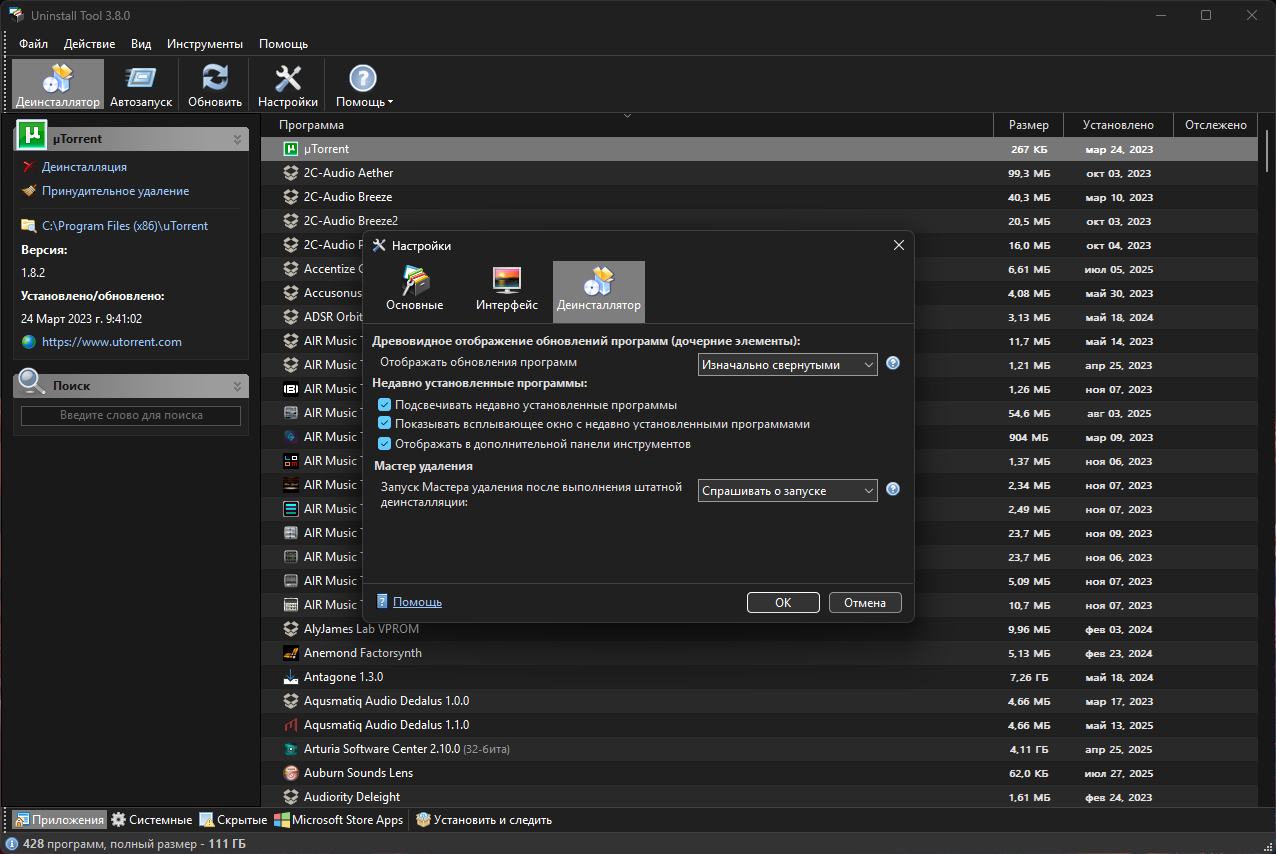The height and width of the screenshot is (854, 1276).
Task: Open Настройки from the toolbar
Action: pyautogui.click(x=288, y=85)
